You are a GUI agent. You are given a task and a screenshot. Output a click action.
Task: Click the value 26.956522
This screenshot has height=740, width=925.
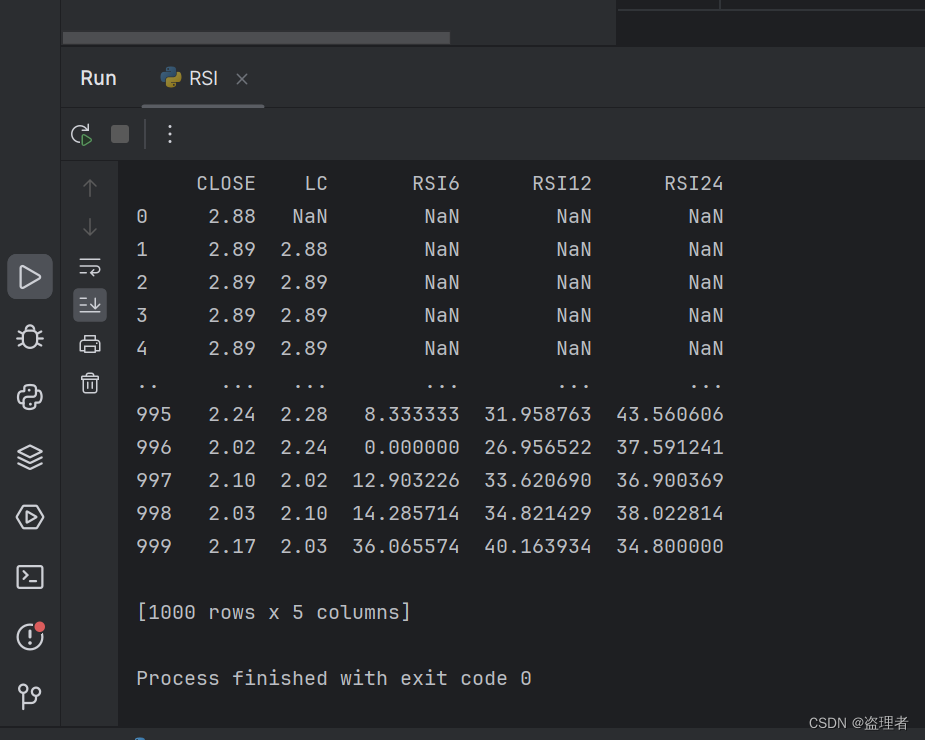coord(537,447)
